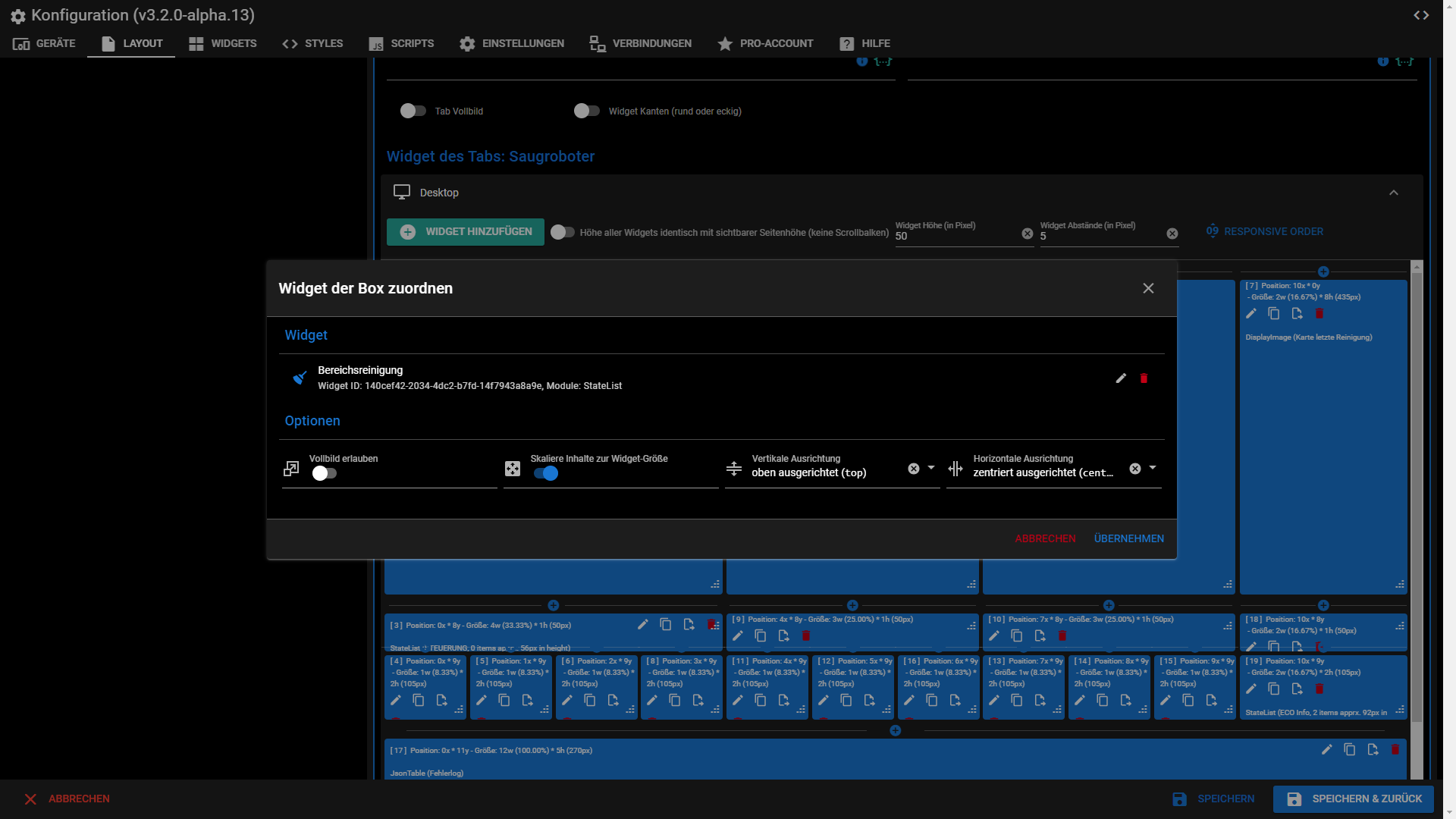This screenshot has width=1456, height=819.
Task: Click the plus icon above box [17]
Action: [x=895, y=731]
